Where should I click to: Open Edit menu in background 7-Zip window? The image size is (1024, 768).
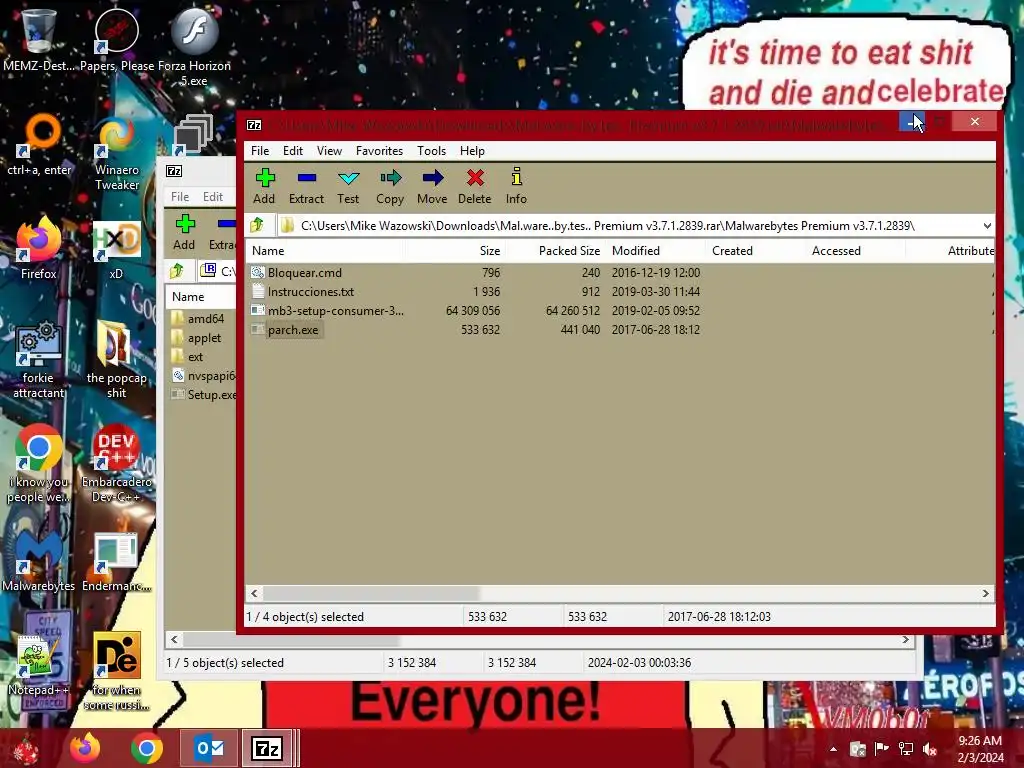[x=213, y=197]
